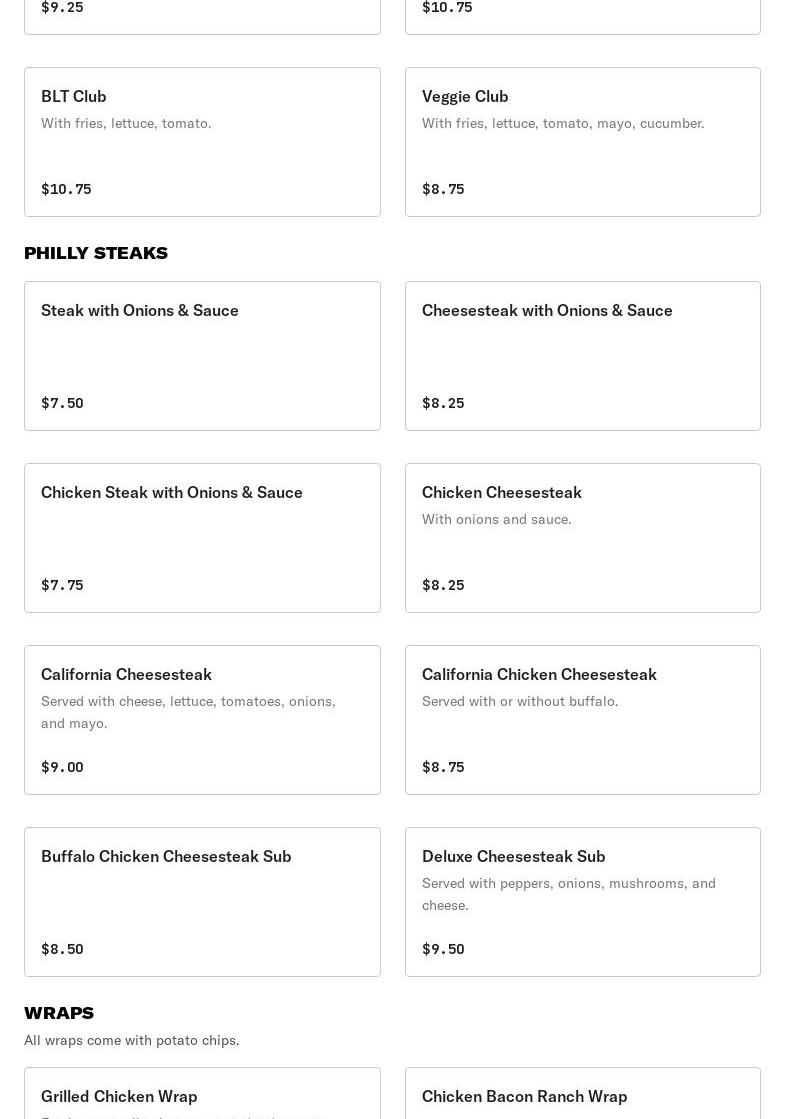This screenshot has width=785, height=1119.
Task: Open the Chicken Bacon Ranch Wrap
Action: pyautogui.click(x=582, y=1096)
